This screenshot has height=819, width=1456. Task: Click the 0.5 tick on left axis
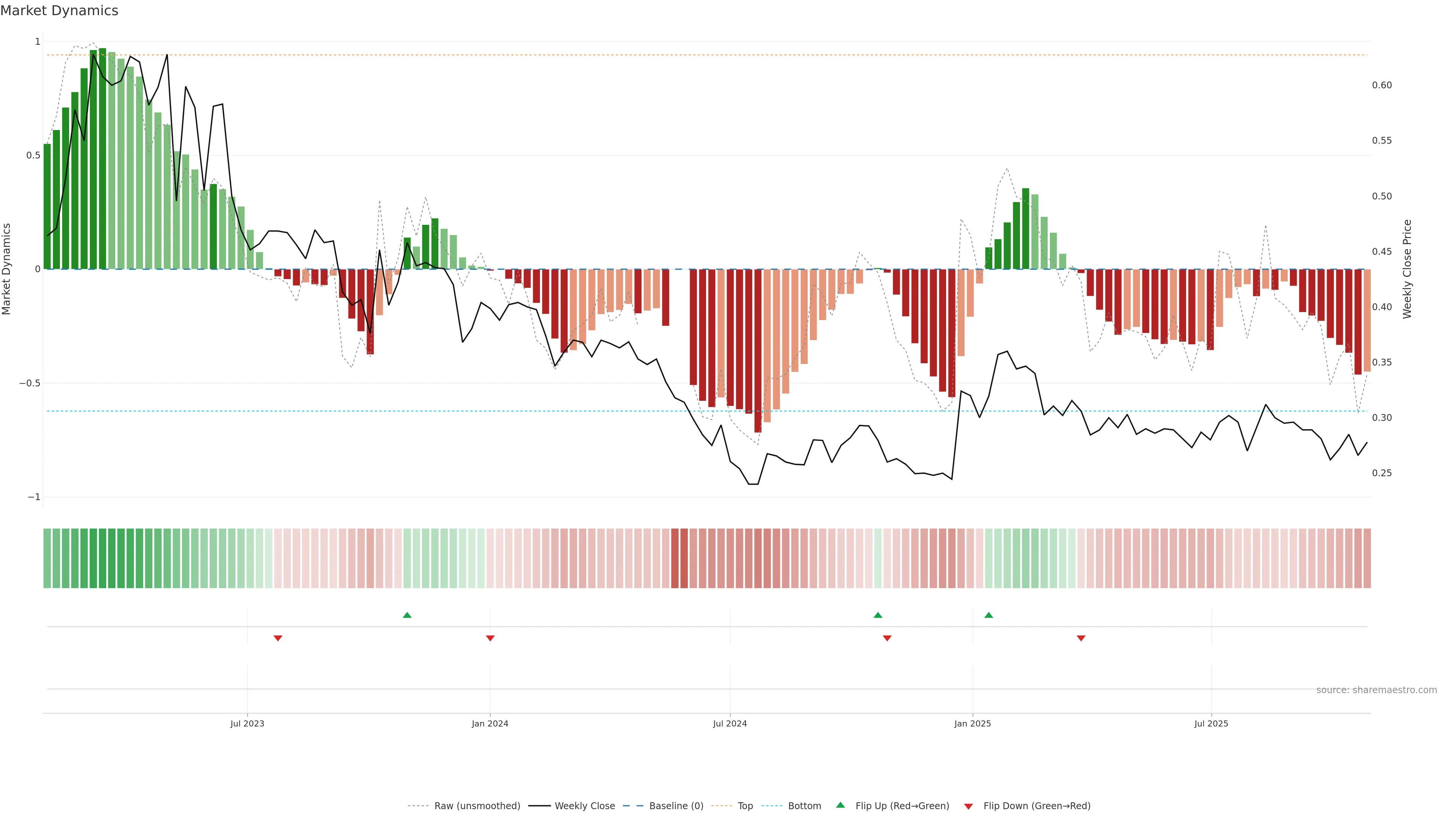click(x=33, y=155)
